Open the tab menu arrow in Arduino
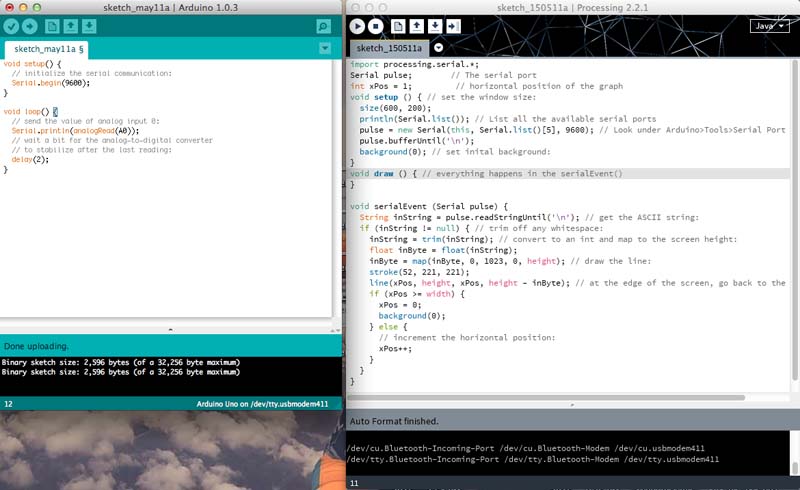 tap(324, 48)
